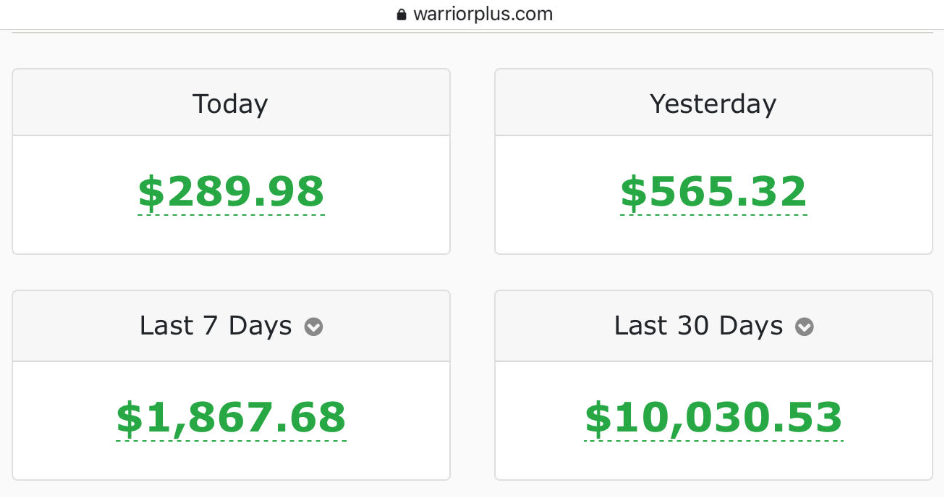Open the $1,867.68 seven-day earnings link
Image resolution: width=944 pixels, height=497 pixels.
(x=231, y=418)
